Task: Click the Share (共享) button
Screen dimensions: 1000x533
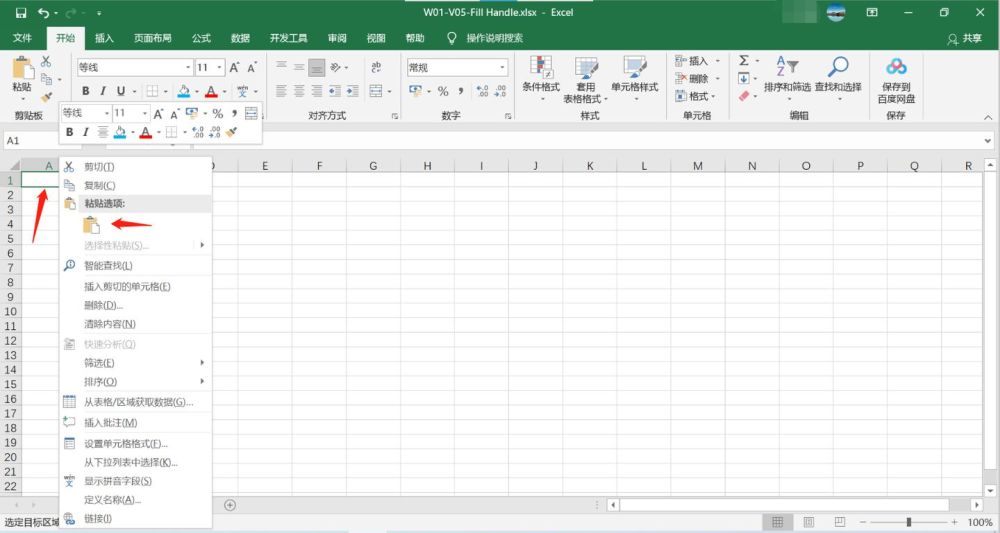Action: [x=965, y=38]
